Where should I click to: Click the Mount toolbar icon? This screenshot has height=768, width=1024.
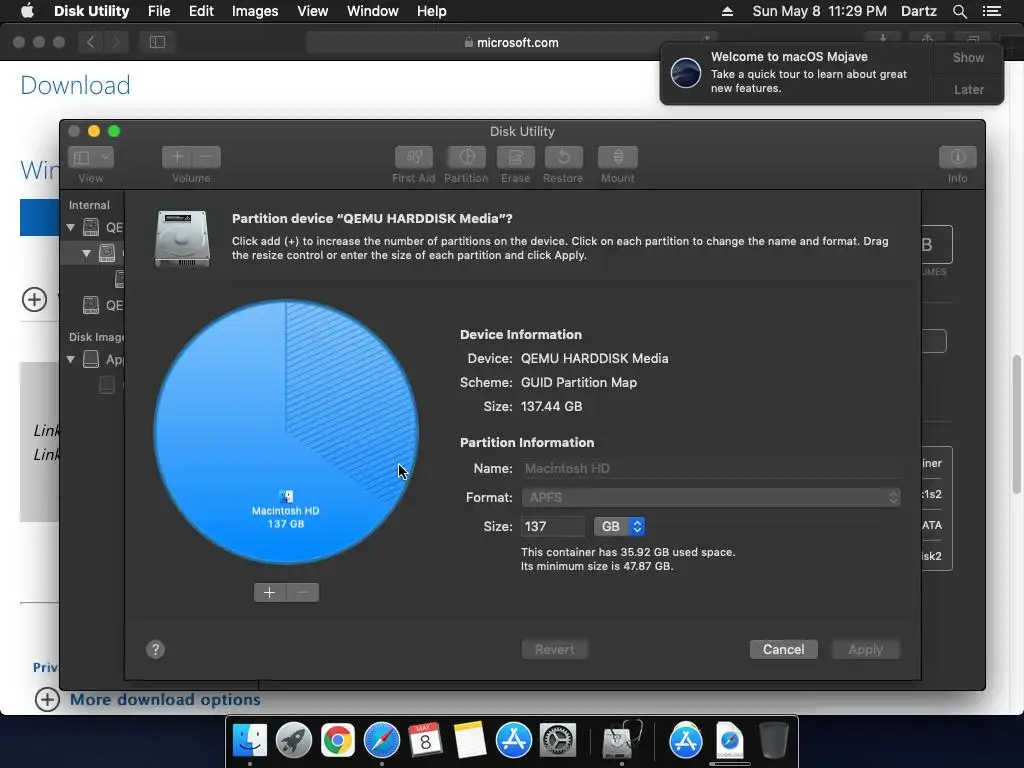point(617,157)
